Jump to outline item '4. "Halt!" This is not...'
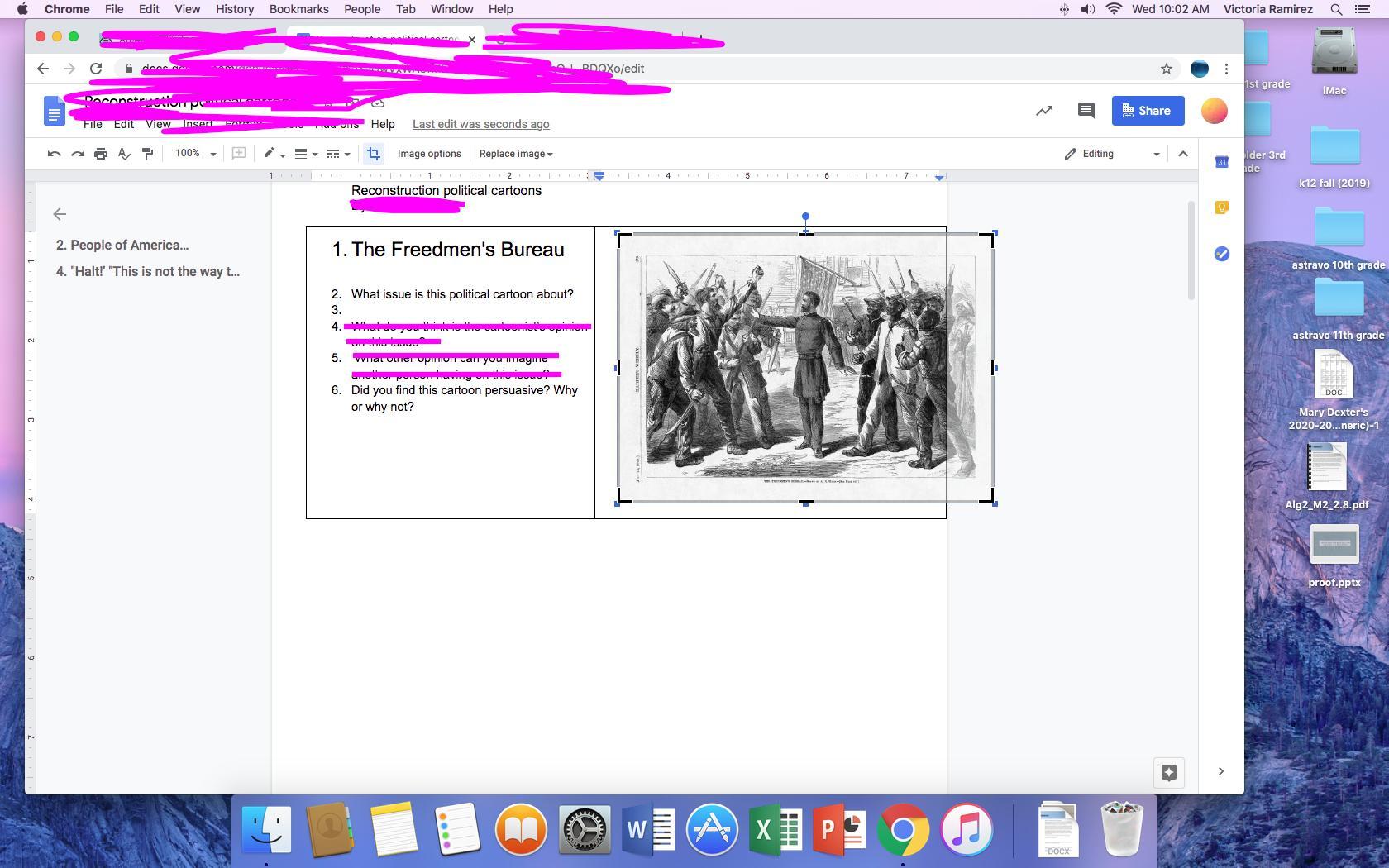The height and width of the screenshot is (868, 1389). click(148, 272)
